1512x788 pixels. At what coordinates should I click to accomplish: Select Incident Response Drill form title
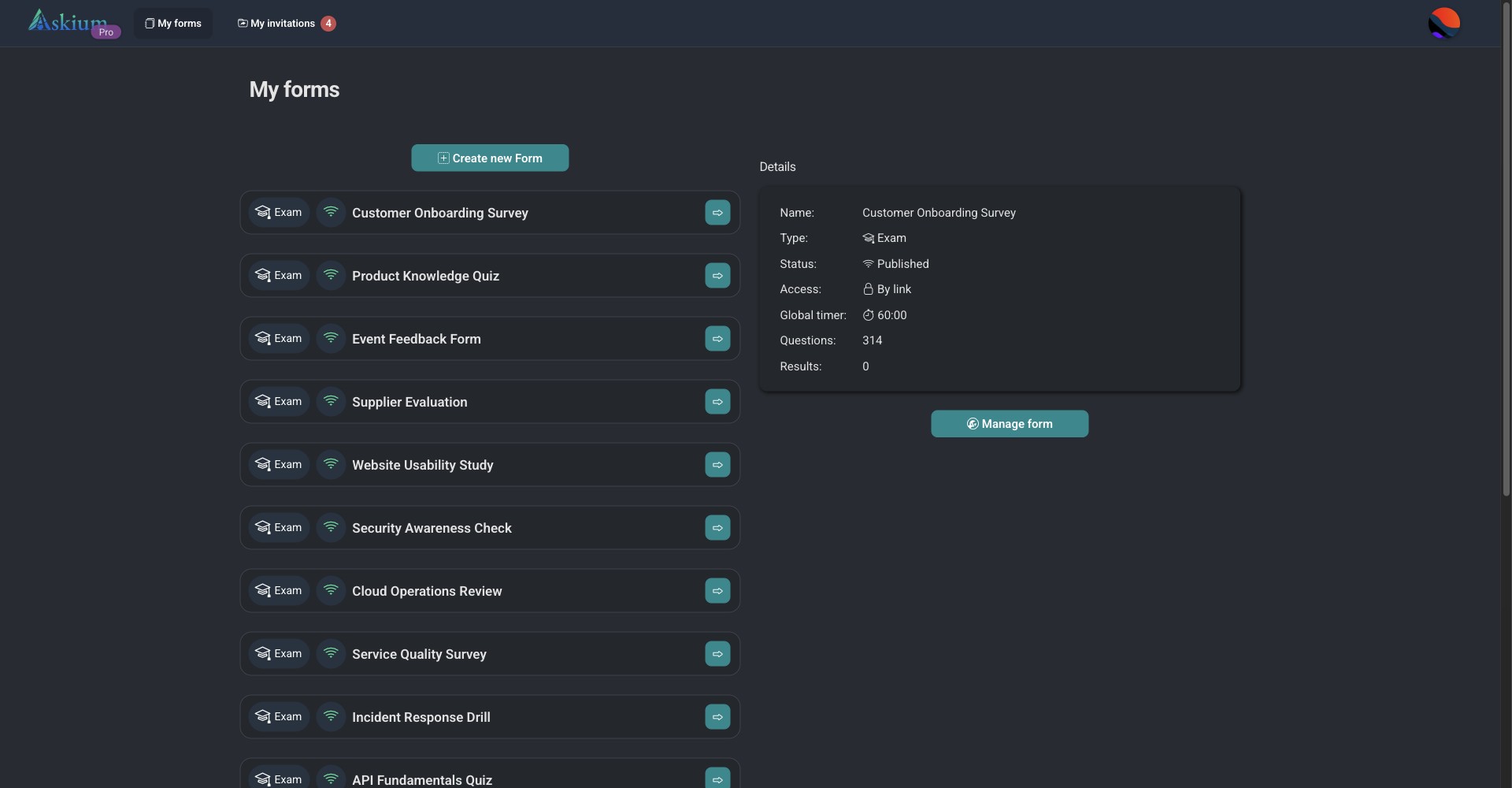pos(421,717)
